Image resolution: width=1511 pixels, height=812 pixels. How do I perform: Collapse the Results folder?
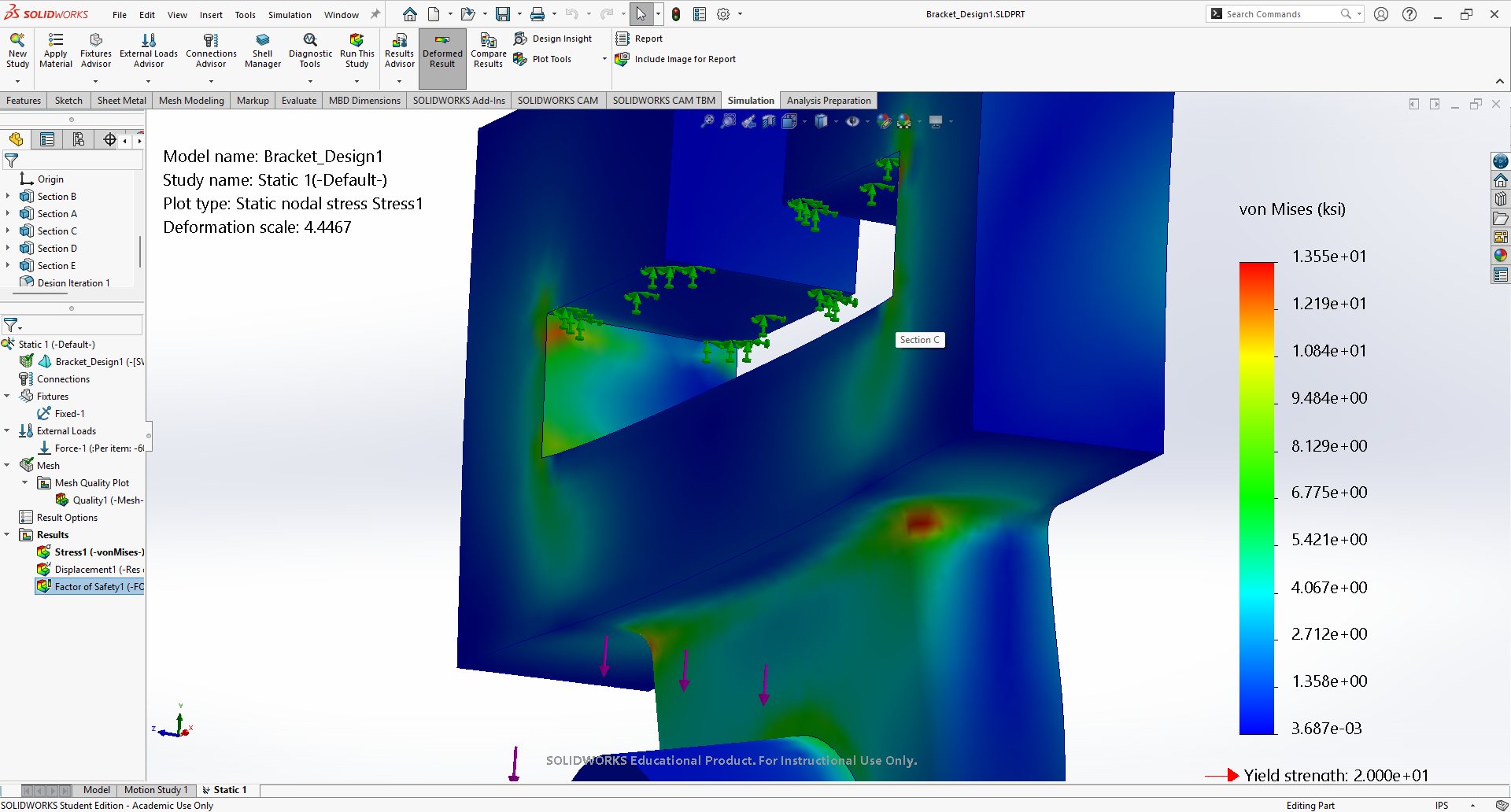pos(8,535)
